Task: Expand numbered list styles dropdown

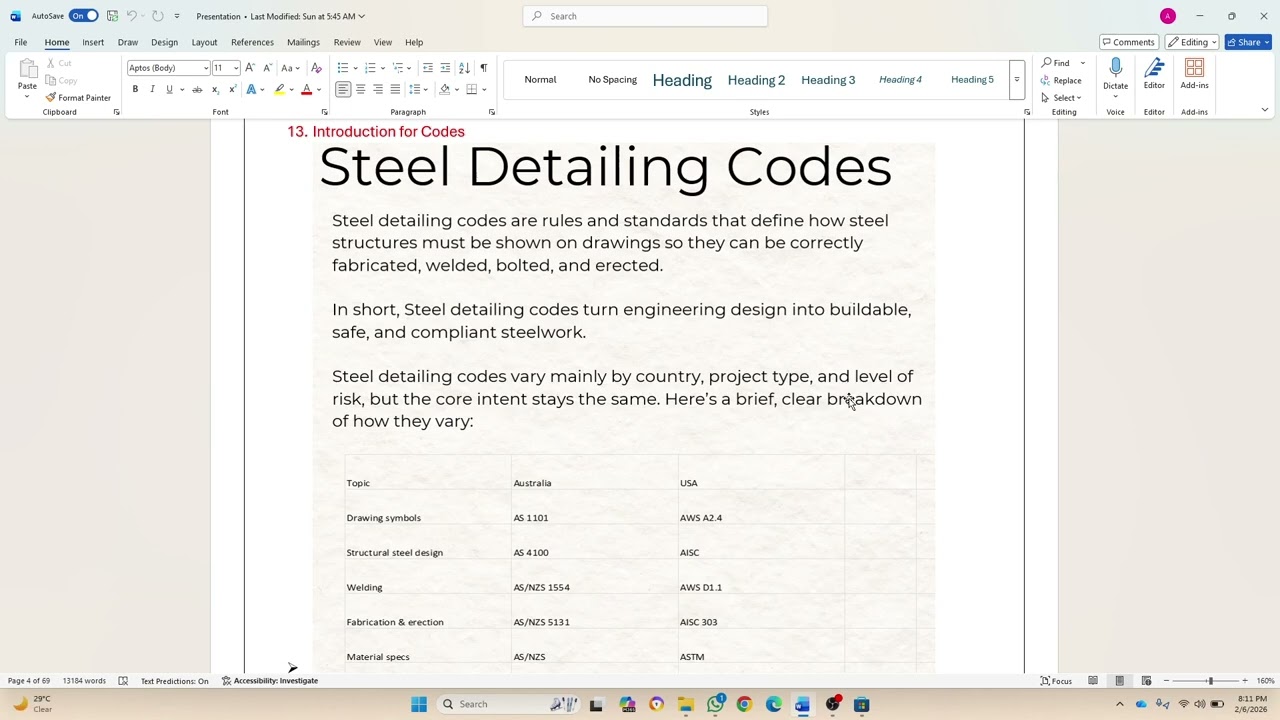Action: tap(381, 68)
